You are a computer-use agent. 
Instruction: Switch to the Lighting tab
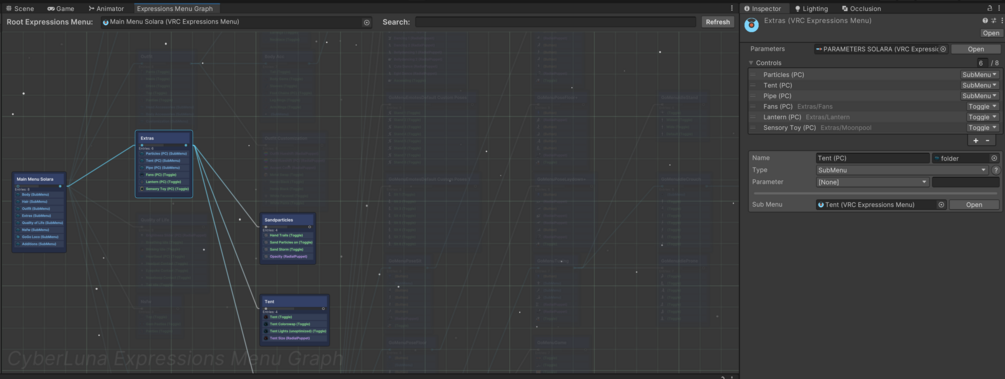pos(811,9)
